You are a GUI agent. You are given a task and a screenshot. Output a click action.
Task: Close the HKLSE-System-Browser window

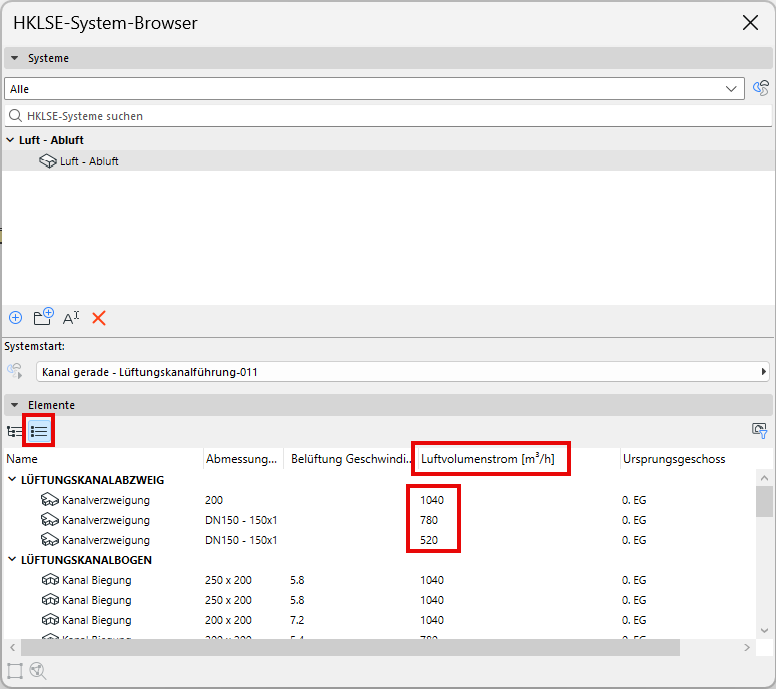[750, 22]
